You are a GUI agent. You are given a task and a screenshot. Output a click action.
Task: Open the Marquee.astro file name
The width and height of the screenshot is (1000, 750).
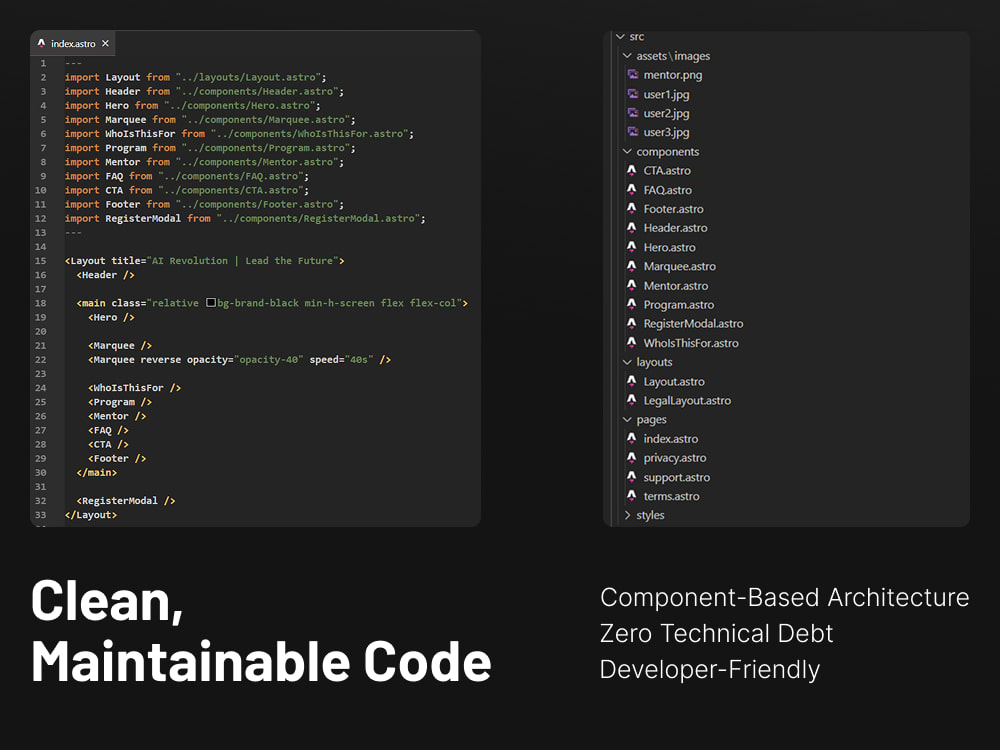680,267
